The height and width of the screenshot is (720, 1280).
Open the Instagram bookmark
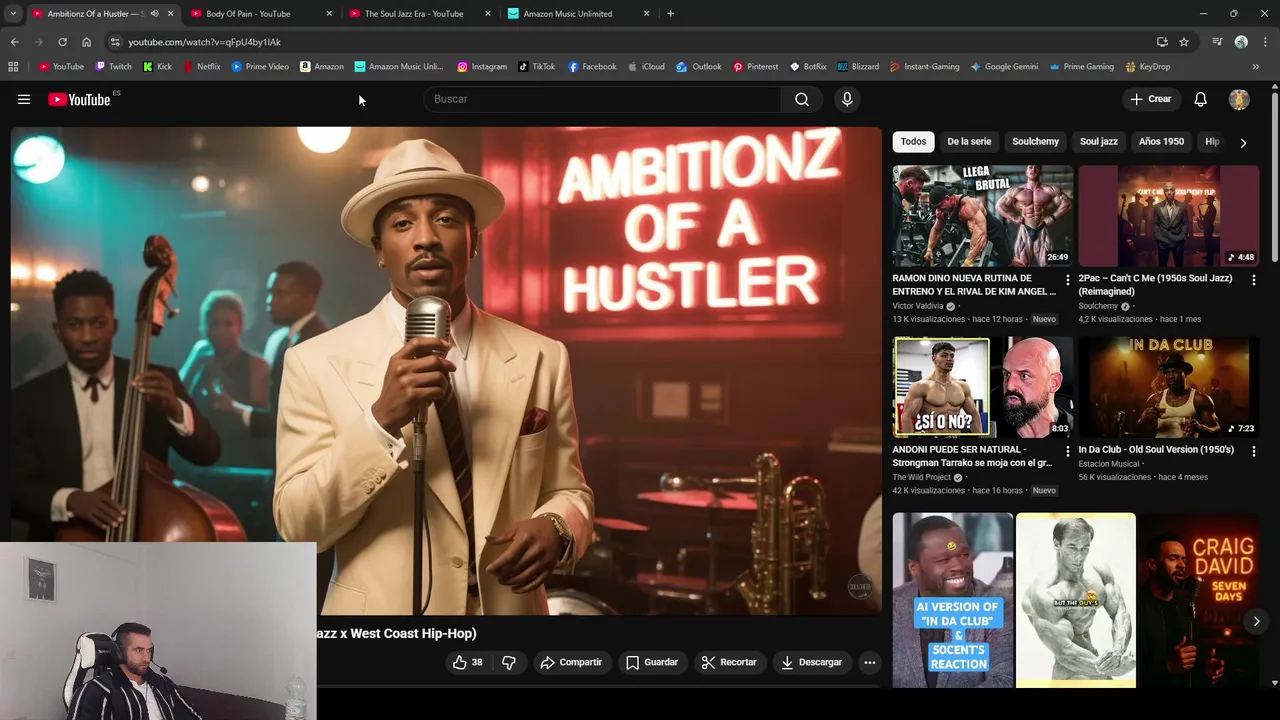pyautogui.click(x=482, y=67)
